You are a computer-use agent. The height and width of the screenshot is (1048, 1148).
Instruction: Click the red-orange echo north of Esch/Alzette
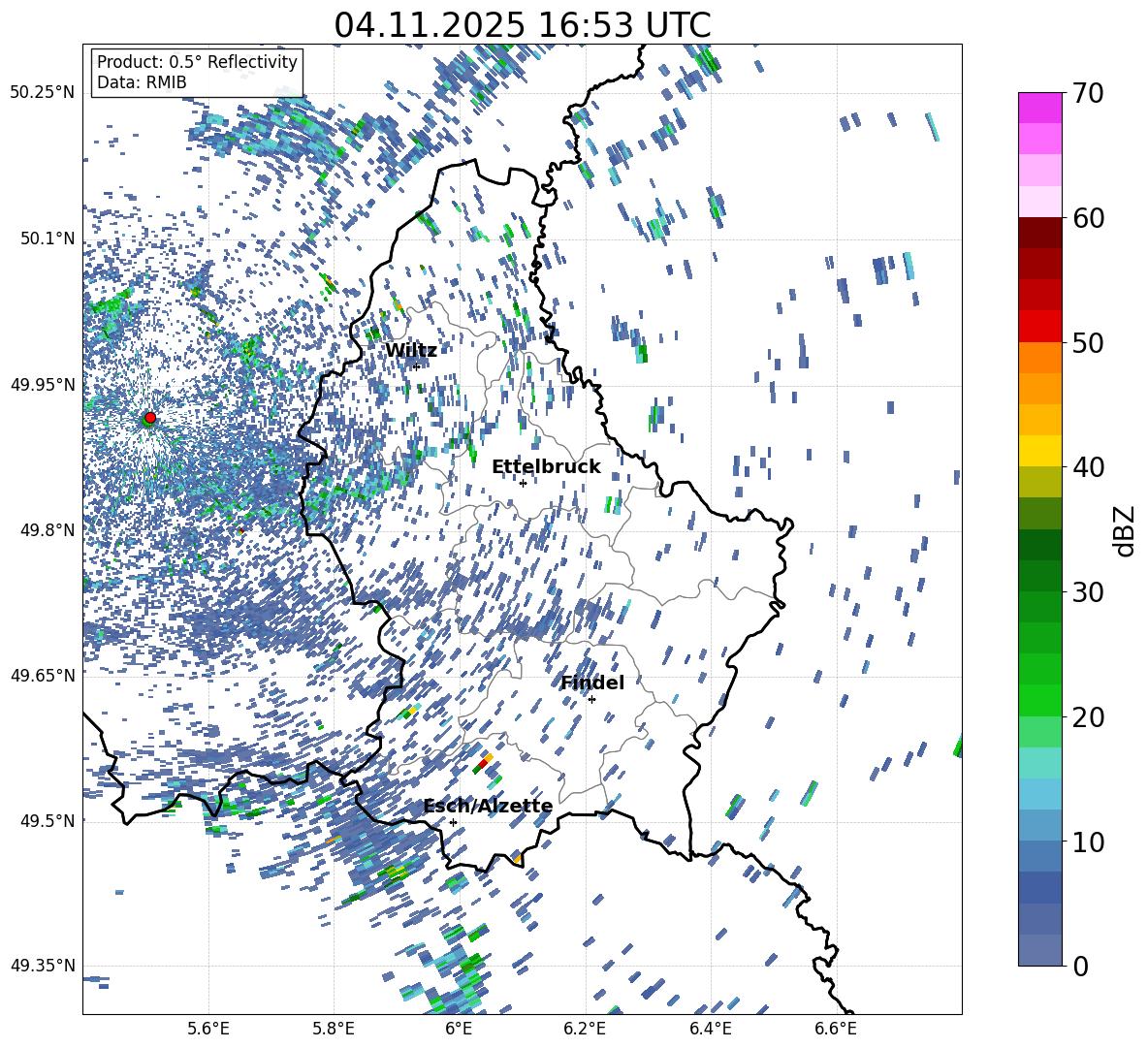coord(482,765)
